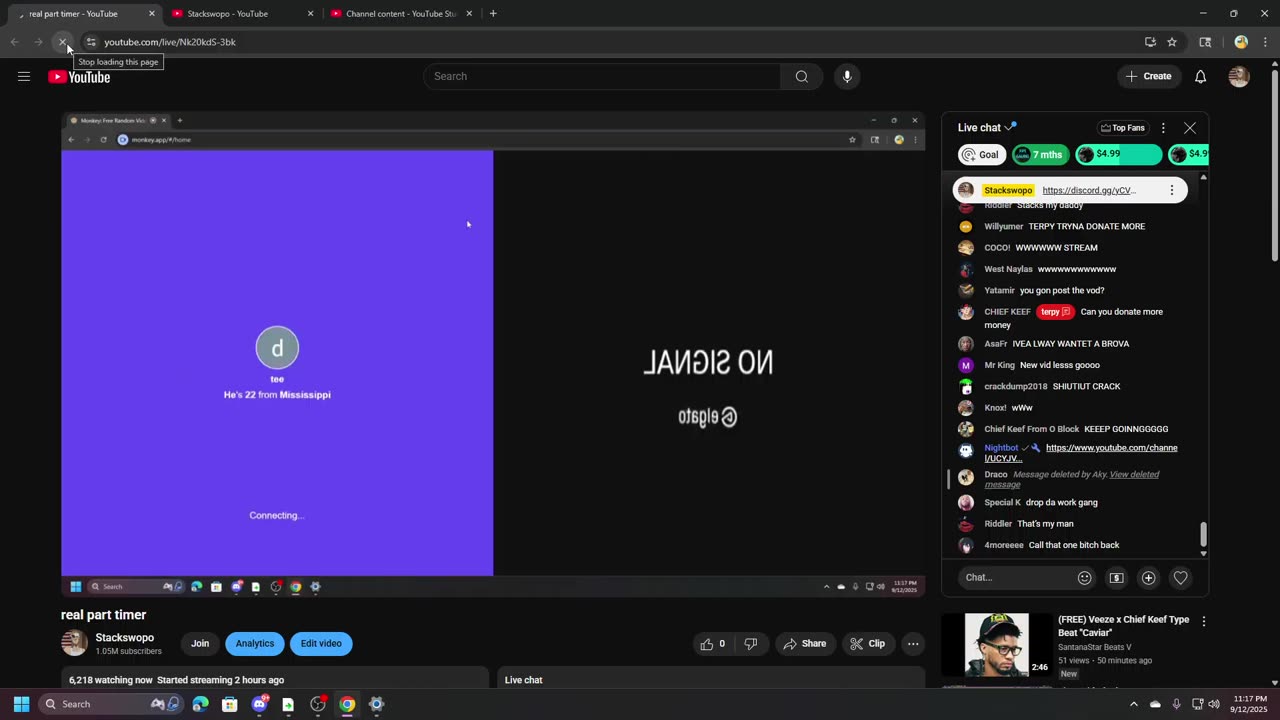Create a Clip of the stream
This screenshot has height=720, width=1280.
point(867,644)
